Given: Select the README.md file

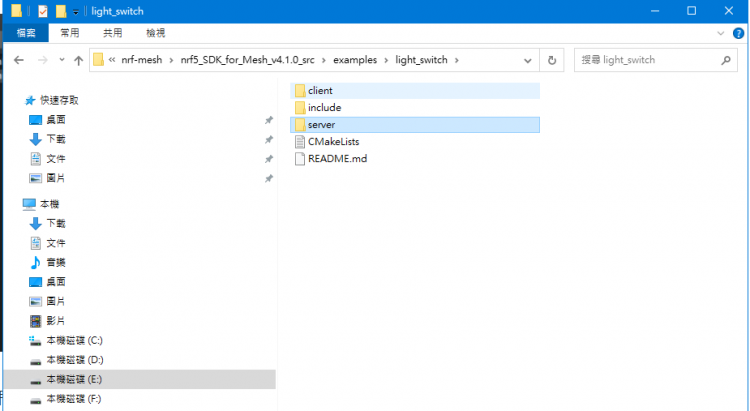Looking at the screenshot, I should pos(337,159).
